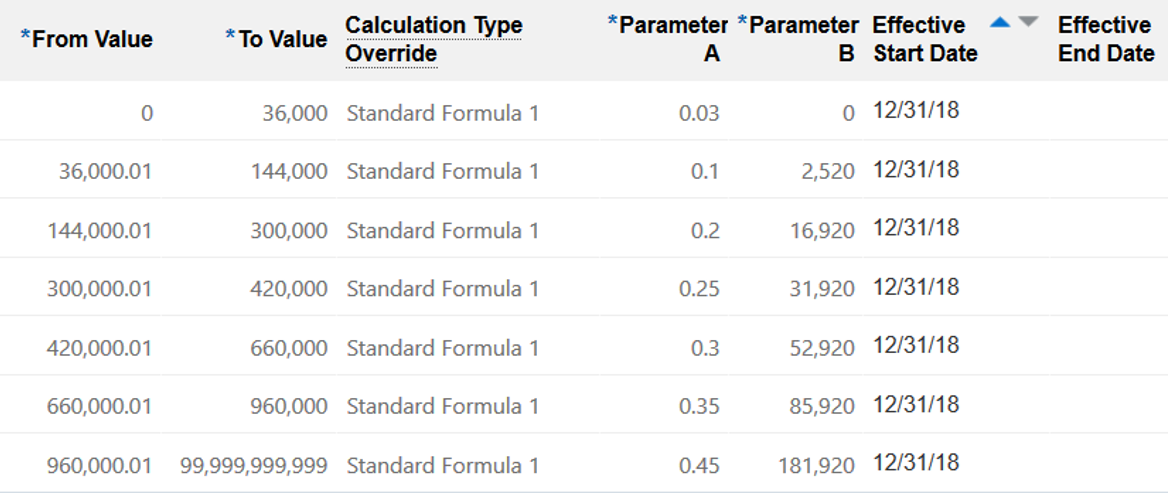Select the From Value column header
The width and height of the screenshot is (1168, 494).
point(87,39)
